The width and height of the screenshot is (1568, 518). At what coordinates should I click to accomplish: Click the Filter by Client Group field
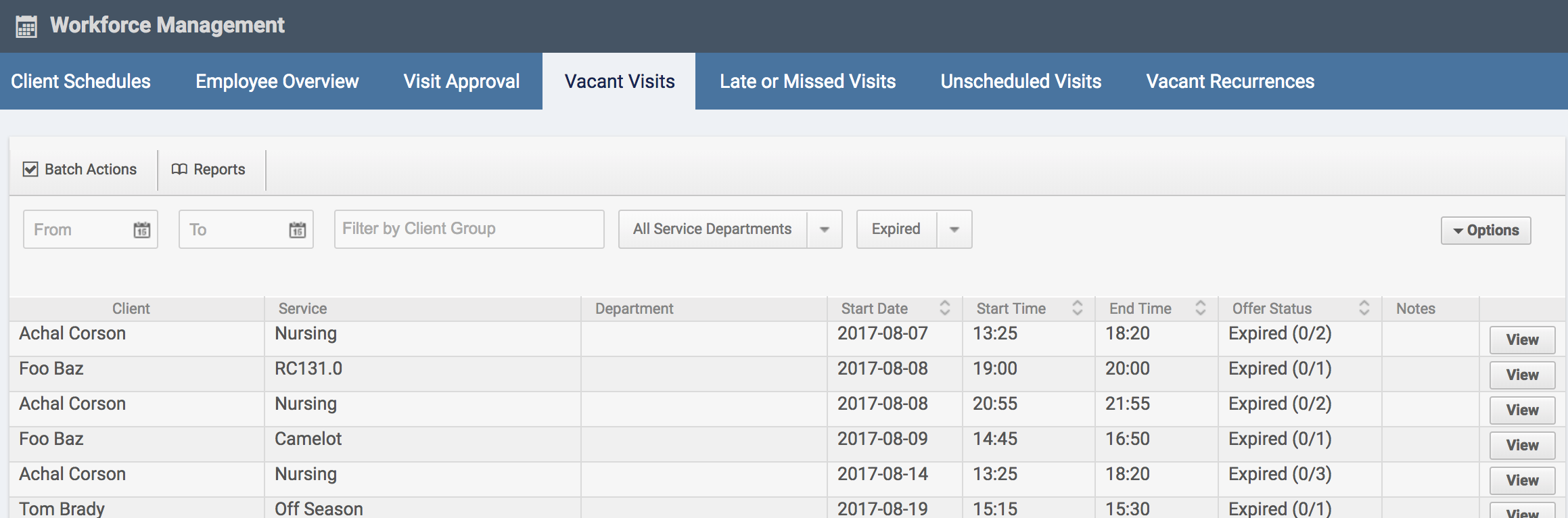pyautogui.click(x=469, y=229)
